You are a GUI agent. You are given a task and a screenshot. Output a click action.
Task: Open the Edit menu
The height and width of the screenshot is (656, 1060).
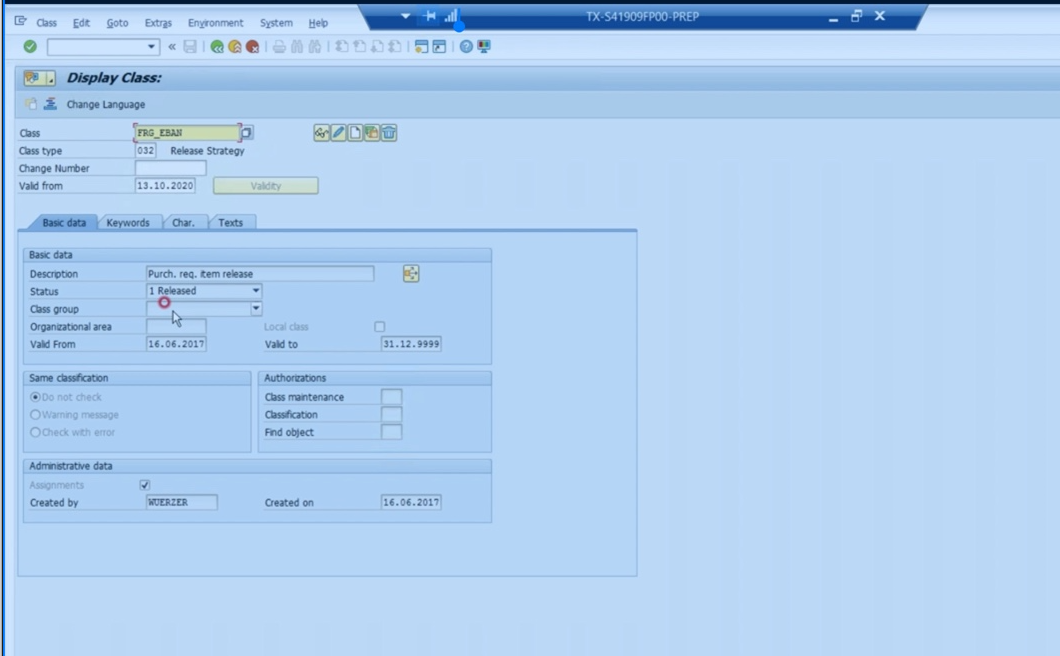[81, 23]
